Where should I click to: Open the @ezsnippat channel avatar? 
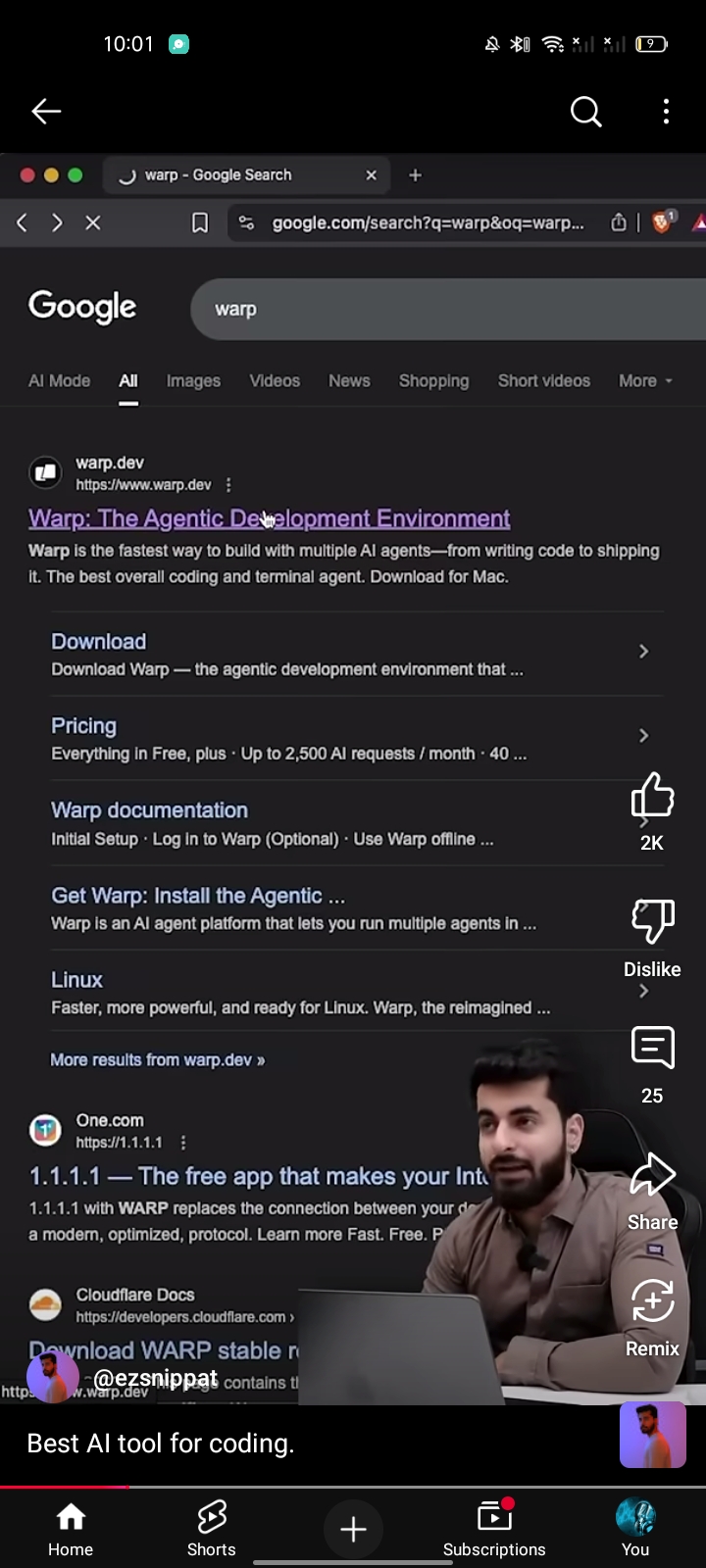(x=53, y=1376)
